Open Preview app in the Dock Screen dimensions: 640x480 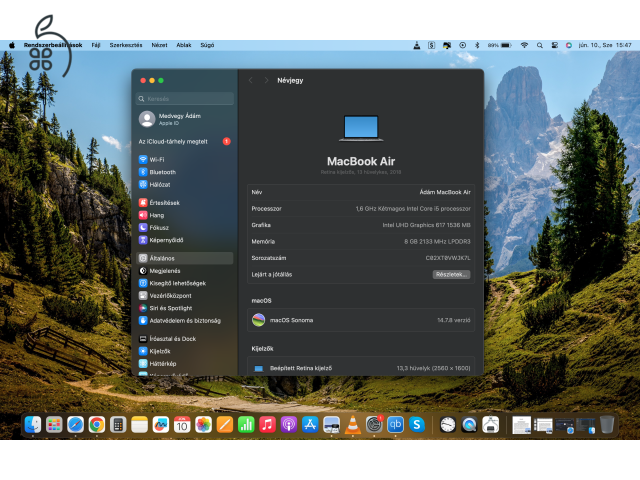tap(331, 425)
